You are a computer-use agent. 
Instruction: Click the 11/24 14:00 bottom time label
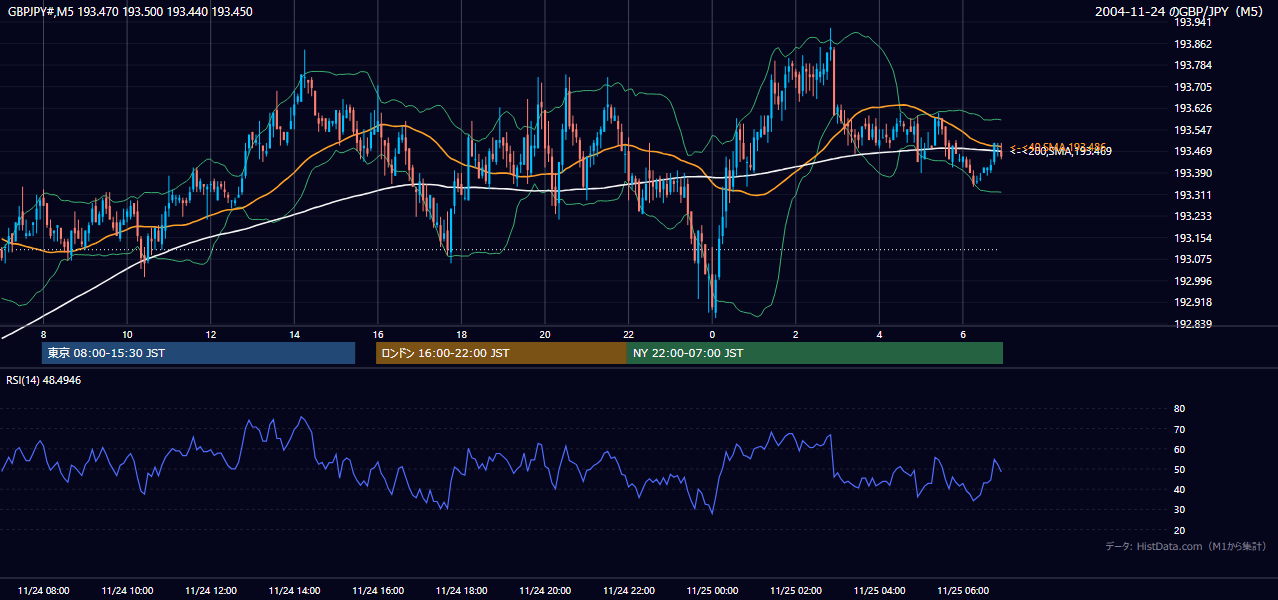tap(294, 591)
